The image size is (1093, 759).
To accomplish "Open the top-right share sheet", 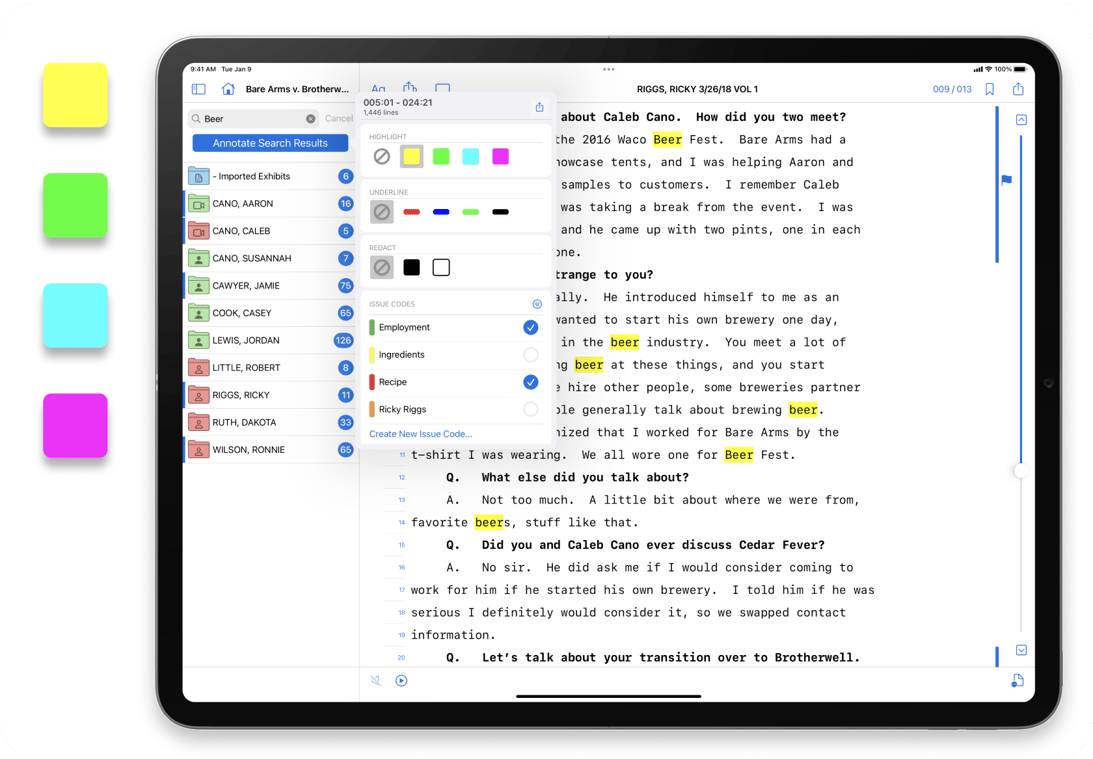I will [x=1018, y=89].
